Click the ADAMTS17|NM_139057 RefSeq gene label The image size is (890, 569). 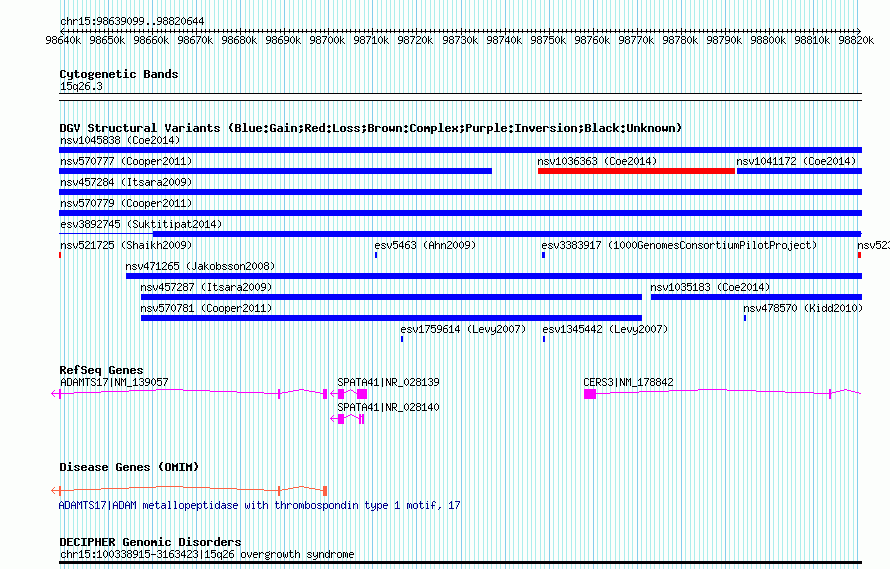click(114, 383)
